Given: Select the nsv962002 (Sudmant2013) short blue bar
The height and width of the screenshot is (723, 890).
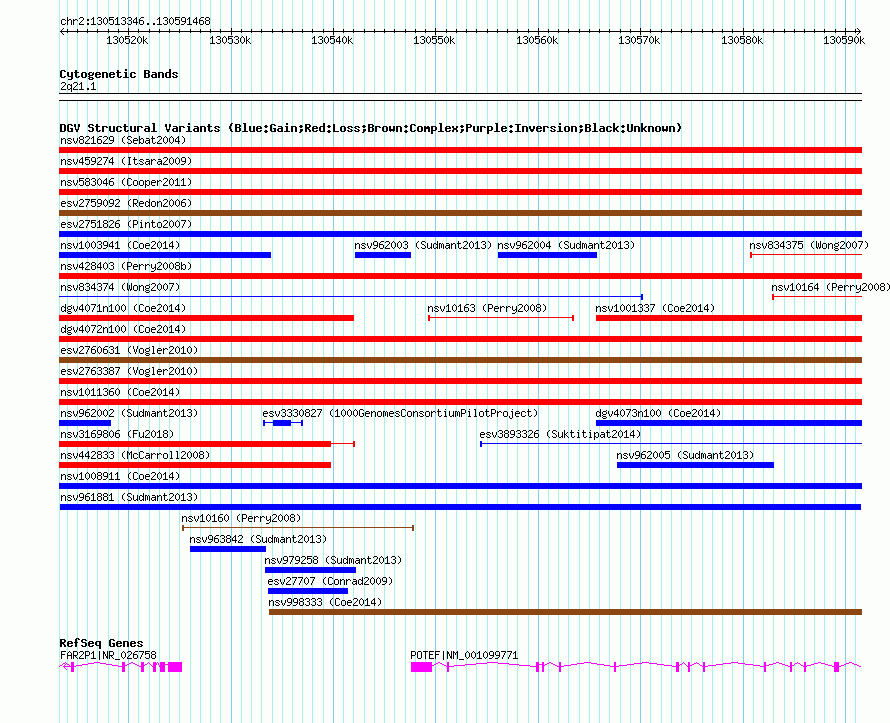Looking at the screenshot, I should coord(85,423).
